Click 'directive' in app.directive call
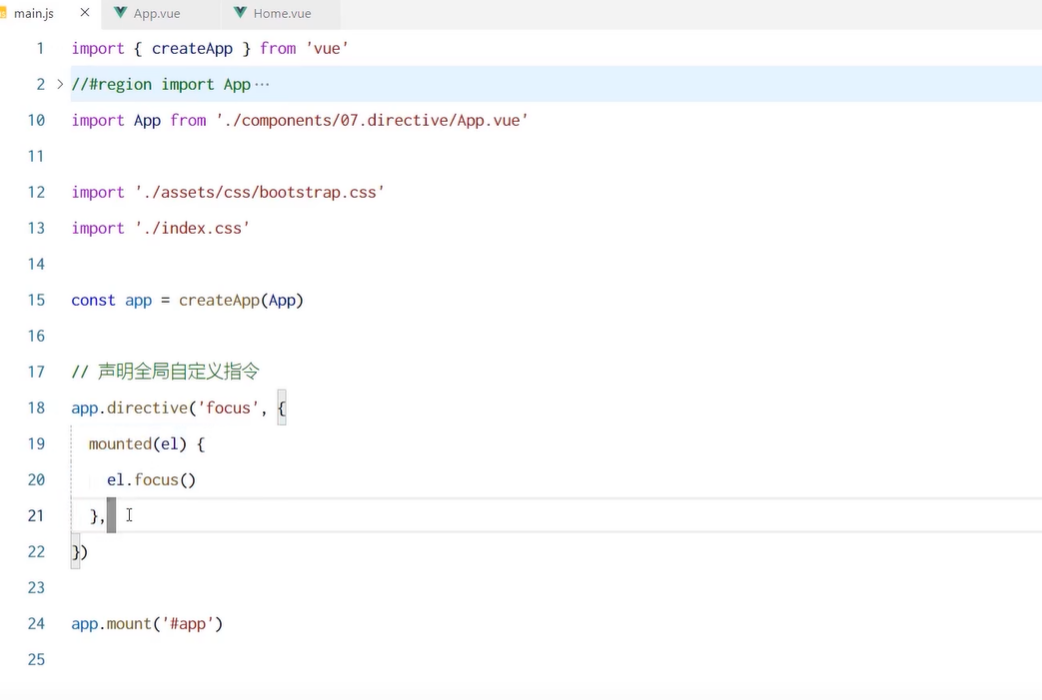The width and height of the screenshot is (1042, 700). point(148,408)
